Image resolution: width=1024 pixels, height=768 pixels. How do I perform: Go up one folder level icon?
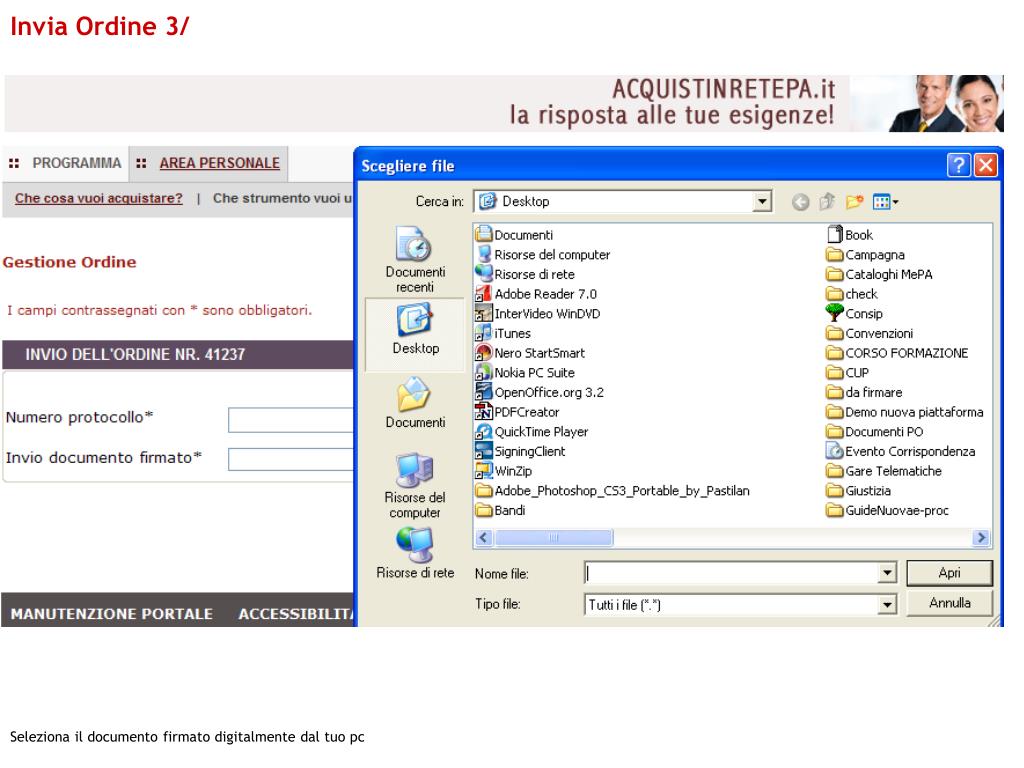(827, 202)
